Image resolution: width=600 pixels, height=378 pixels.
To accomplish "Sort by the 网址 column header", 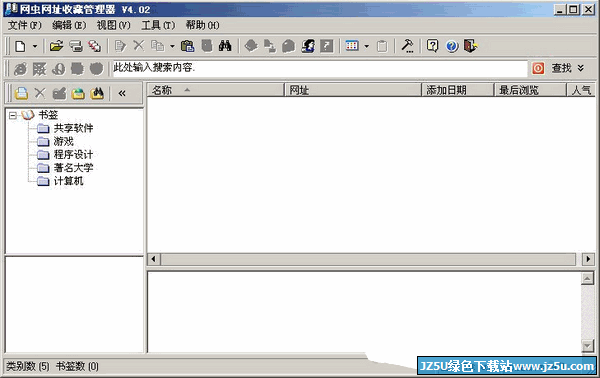I will tap(353, 90).
